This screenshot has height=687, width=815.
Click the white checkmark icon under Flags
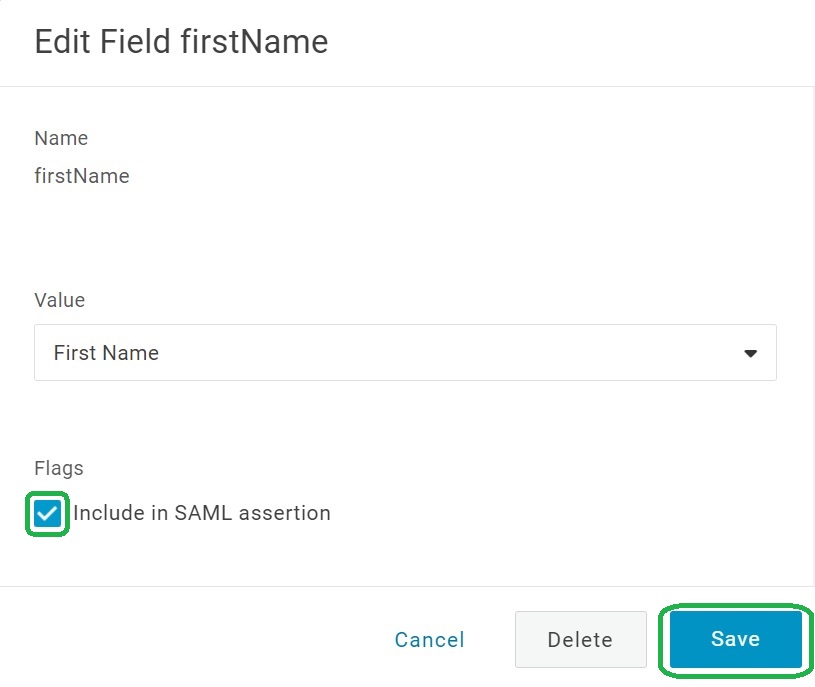tap(47, 514)
